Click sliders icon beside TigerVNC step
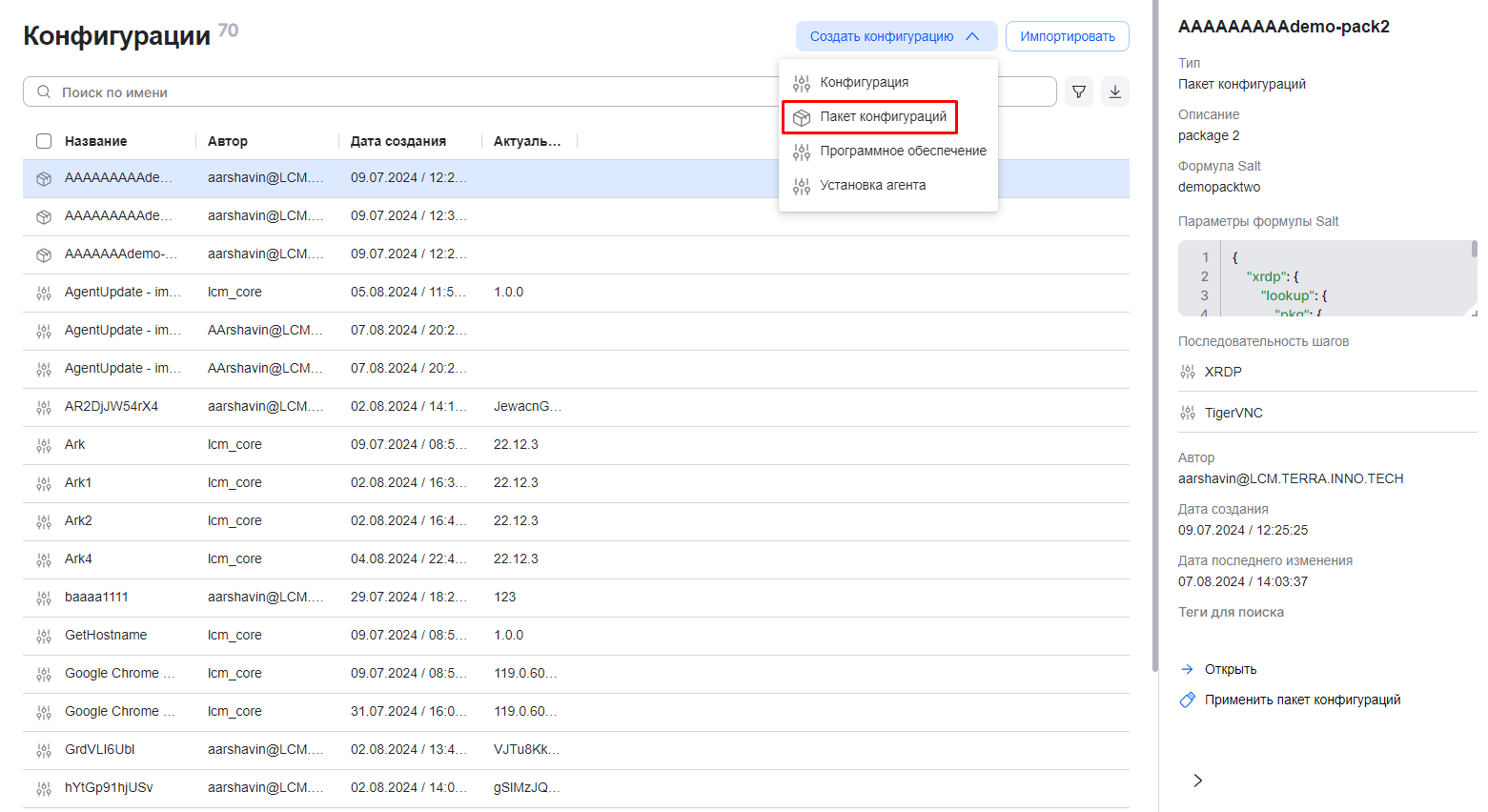The height and width of the screenshot is (812, 1488). 1188,413
